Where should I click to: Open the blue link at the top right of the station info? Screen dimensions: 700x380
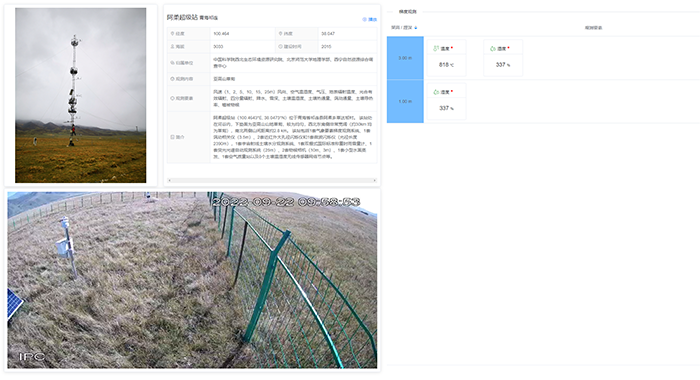click(x=370, y=19)
